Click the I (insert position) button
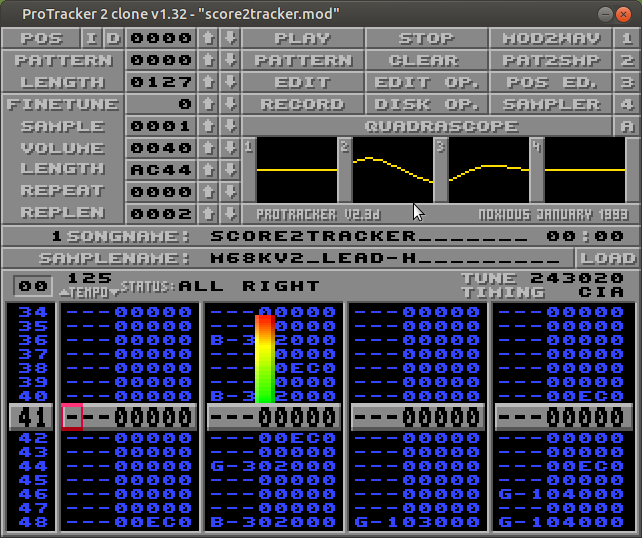This screenshot has height=538, width=642. pos(92,38)
